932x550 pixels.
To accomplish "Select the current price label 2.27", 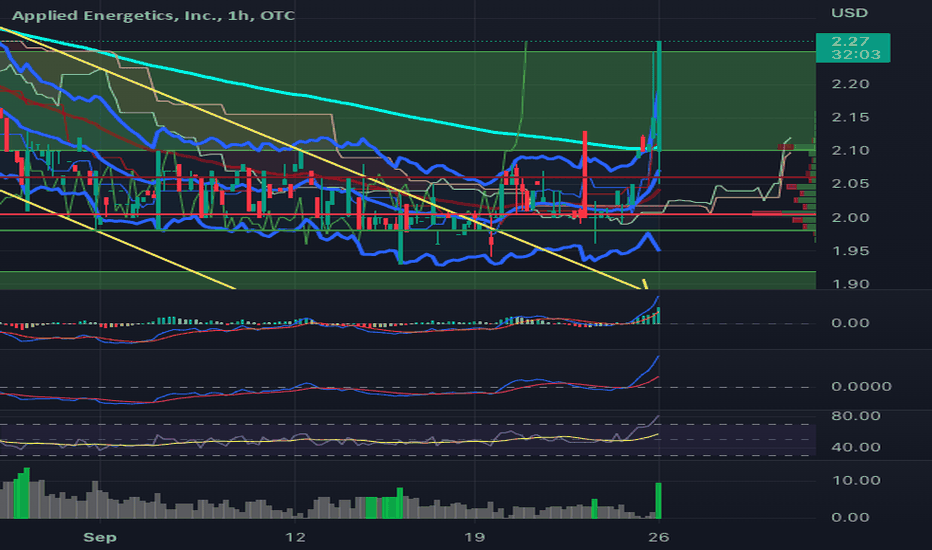I will pos(851,41).
